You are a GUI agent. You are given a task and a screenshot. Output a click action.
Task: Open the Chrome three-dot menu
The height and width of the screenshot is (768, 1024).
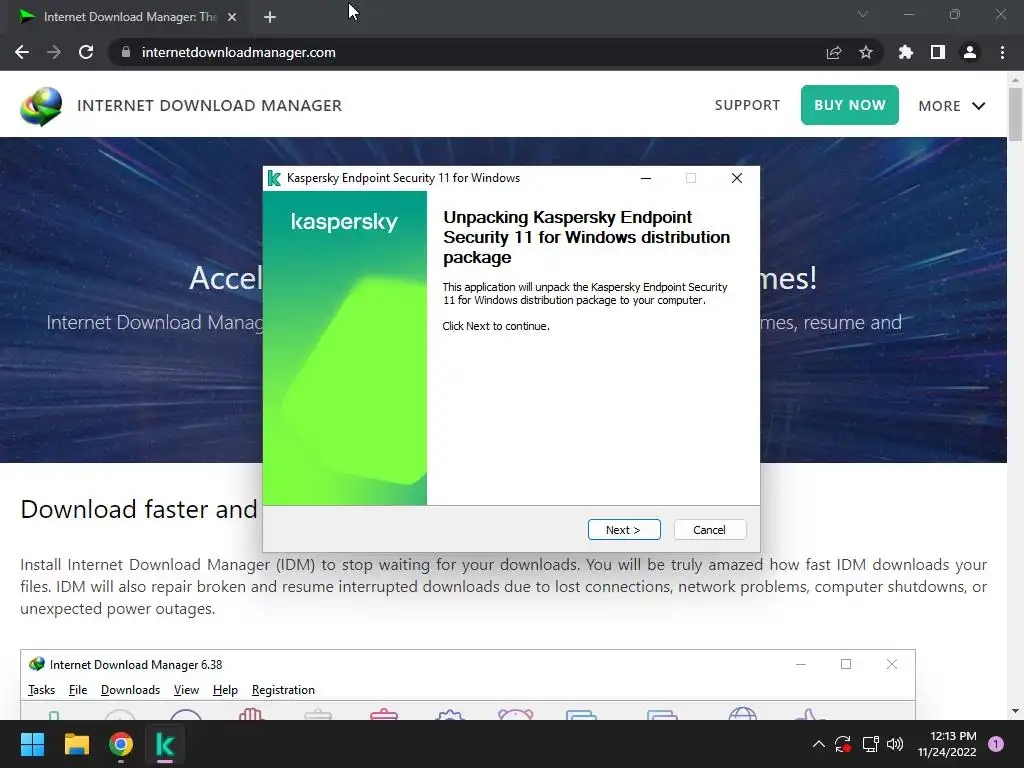coord(1002,52)
